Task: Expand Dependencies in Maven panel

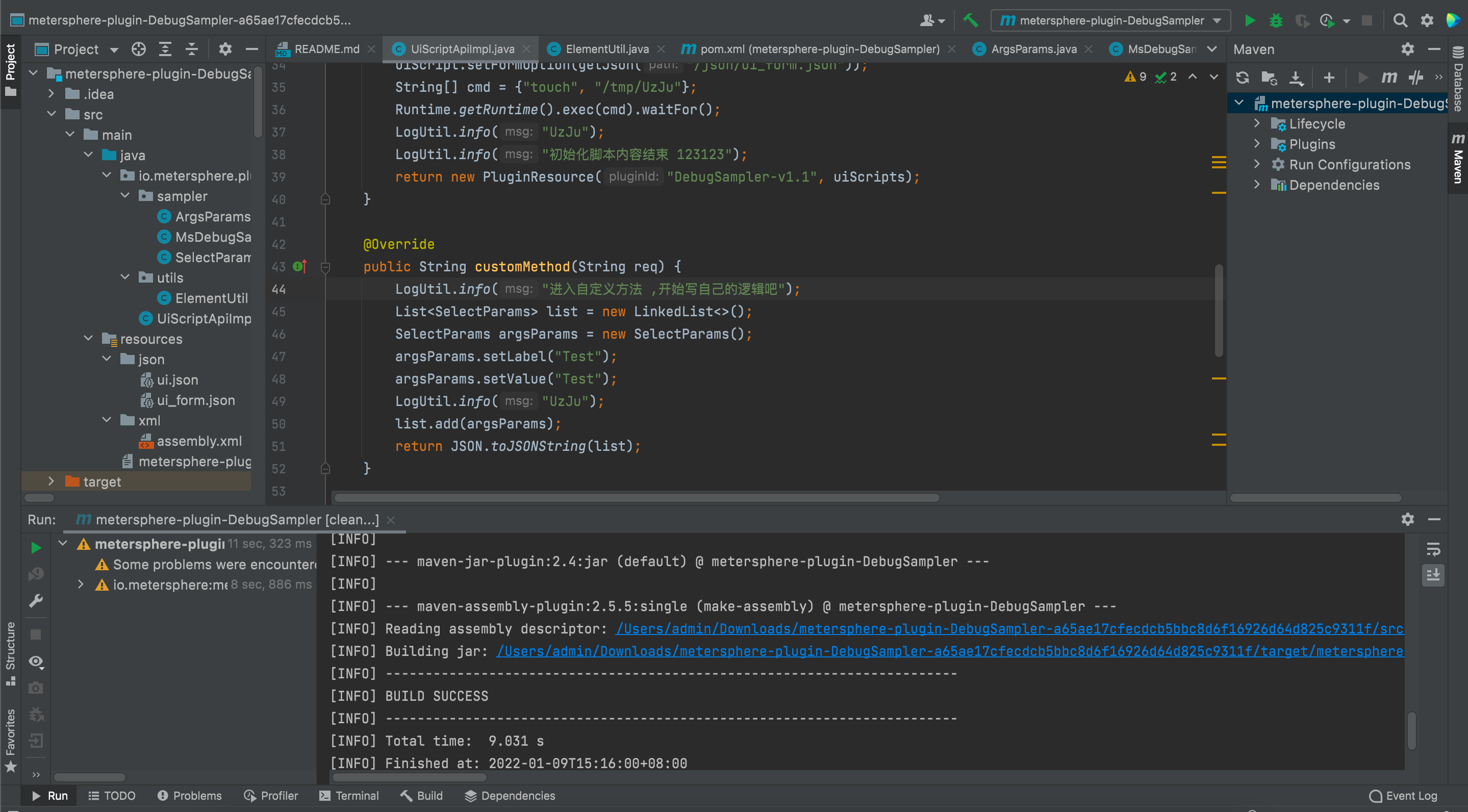Action: pos(1257,185)
